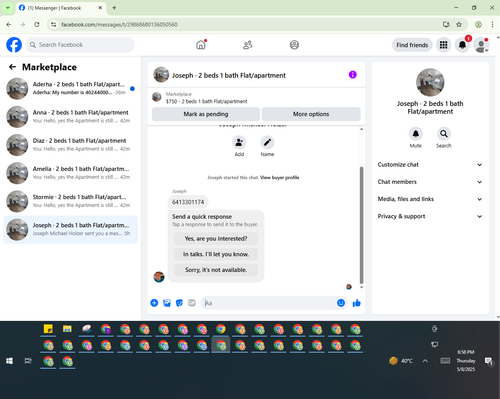
Task: Click Find friends button
Action: 412,45
